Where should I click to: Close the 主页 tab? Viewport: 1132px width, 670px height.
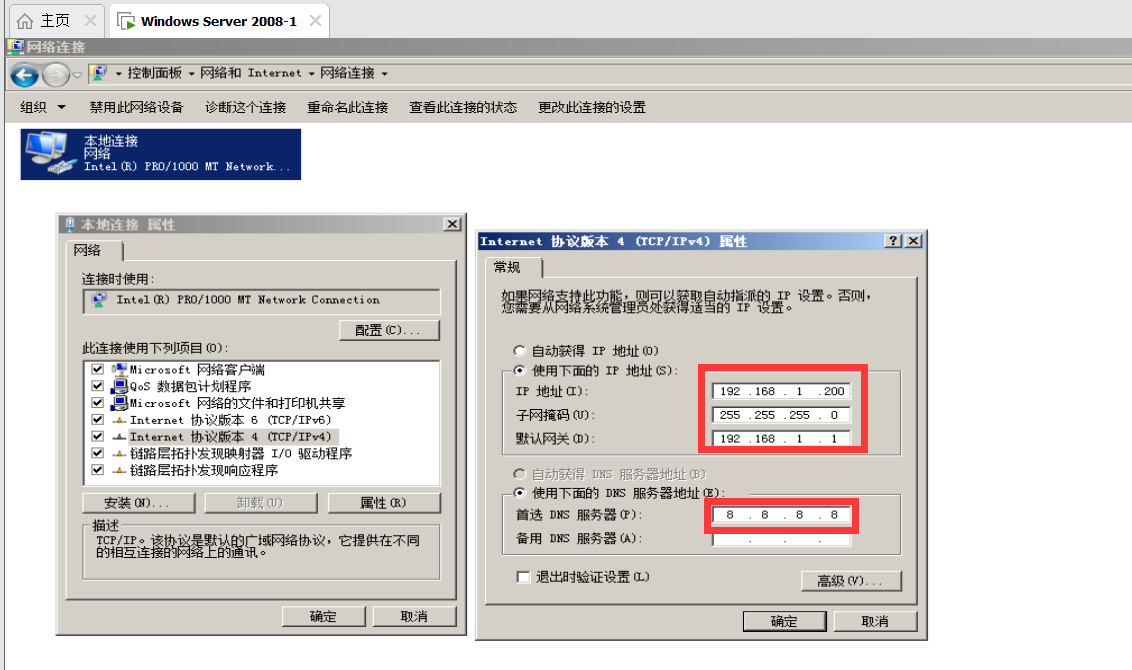pos(90,20)
